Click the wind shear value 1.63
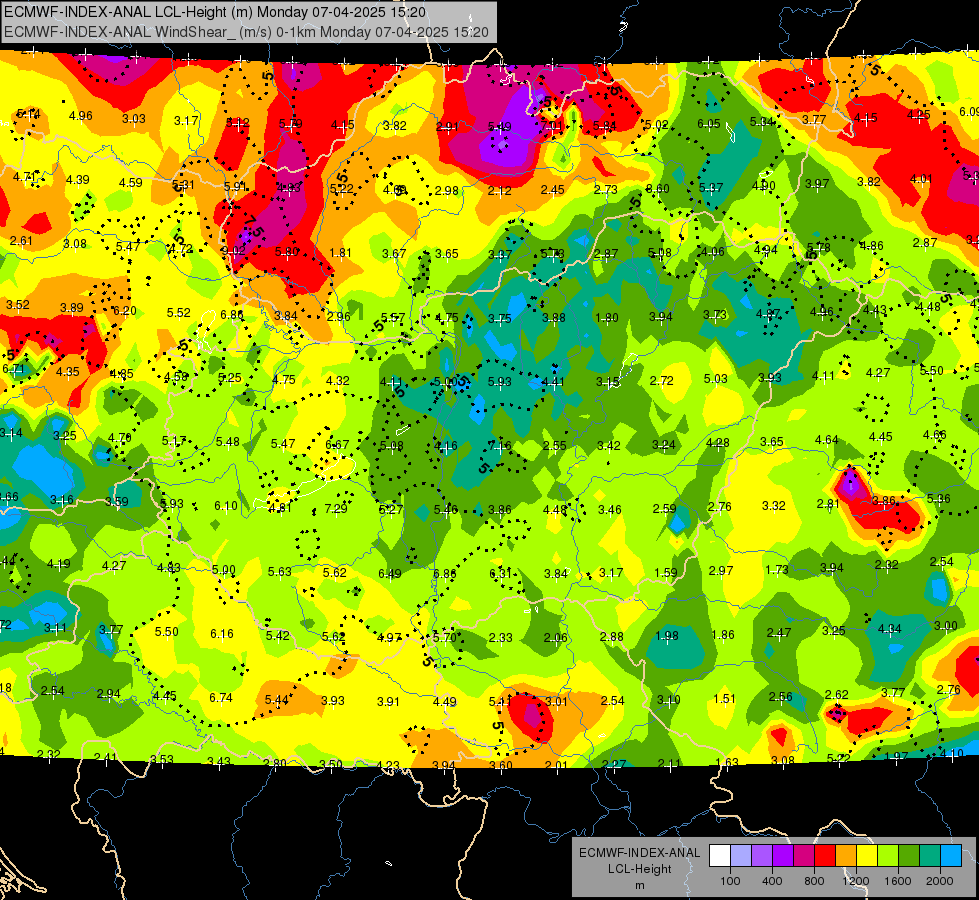979x900 pixels. pyautogui.click(x=727, y=762)
